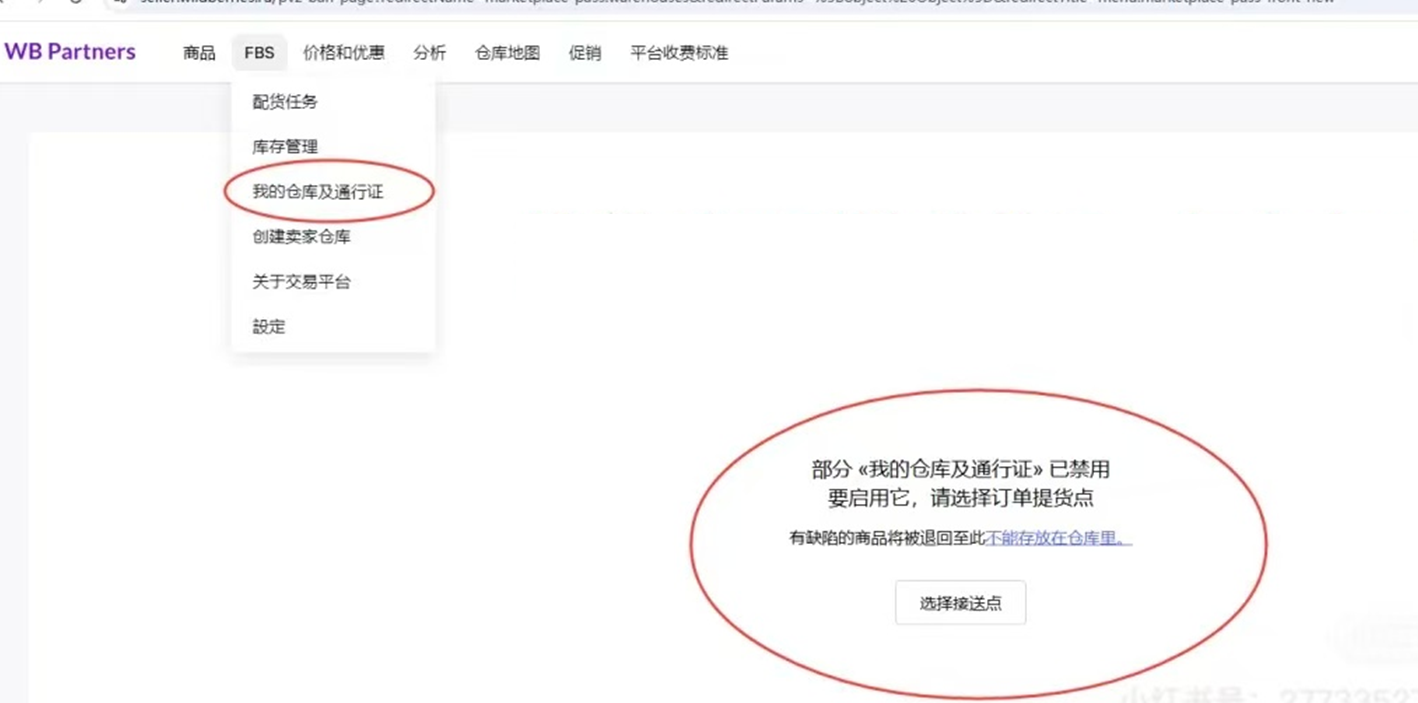Open 平台收费标准 in the top navigation

(678, 53)
